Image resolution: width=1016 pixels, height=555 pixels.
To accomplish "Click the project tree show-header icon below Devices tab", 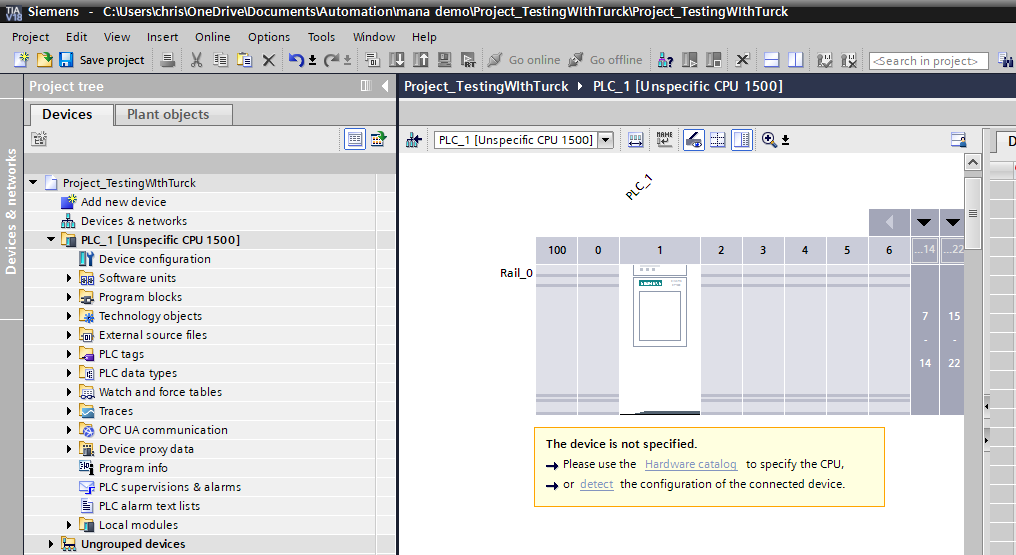I will [x=39, y=139].
